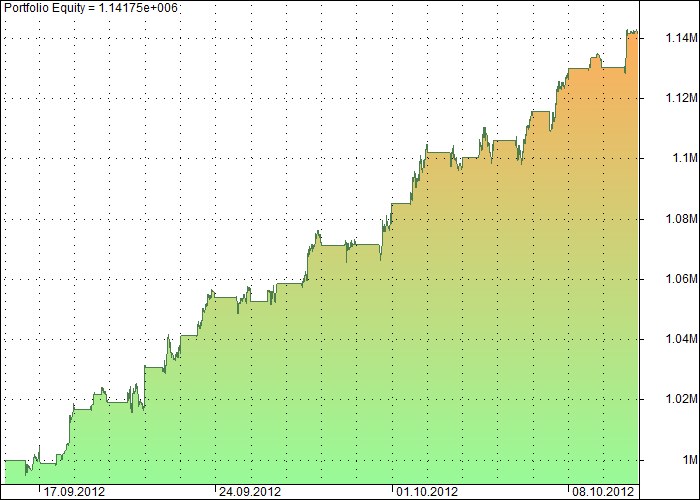
Task: Click the equity curve's final peak near 1.14M
Action: coord(630,32)
